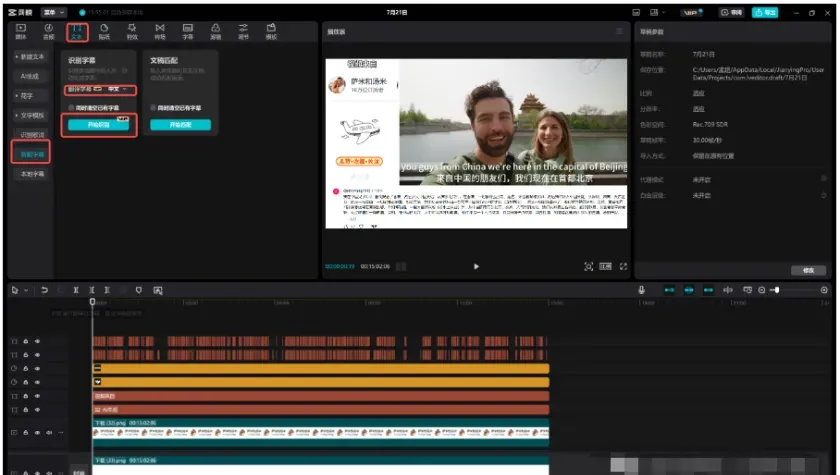Select 本地字幕 in the sidebar
This screenshot has height=475, width=840.
point(31,174)
